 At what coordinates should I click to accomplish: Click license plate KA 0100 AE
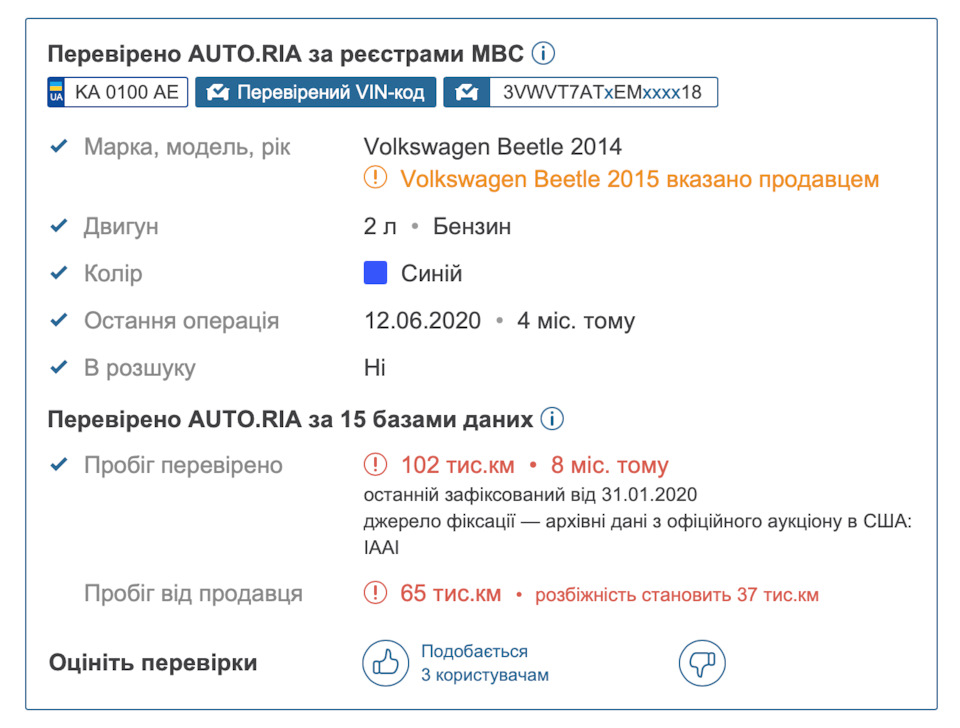pyautogui.click(x=118, y=93)
